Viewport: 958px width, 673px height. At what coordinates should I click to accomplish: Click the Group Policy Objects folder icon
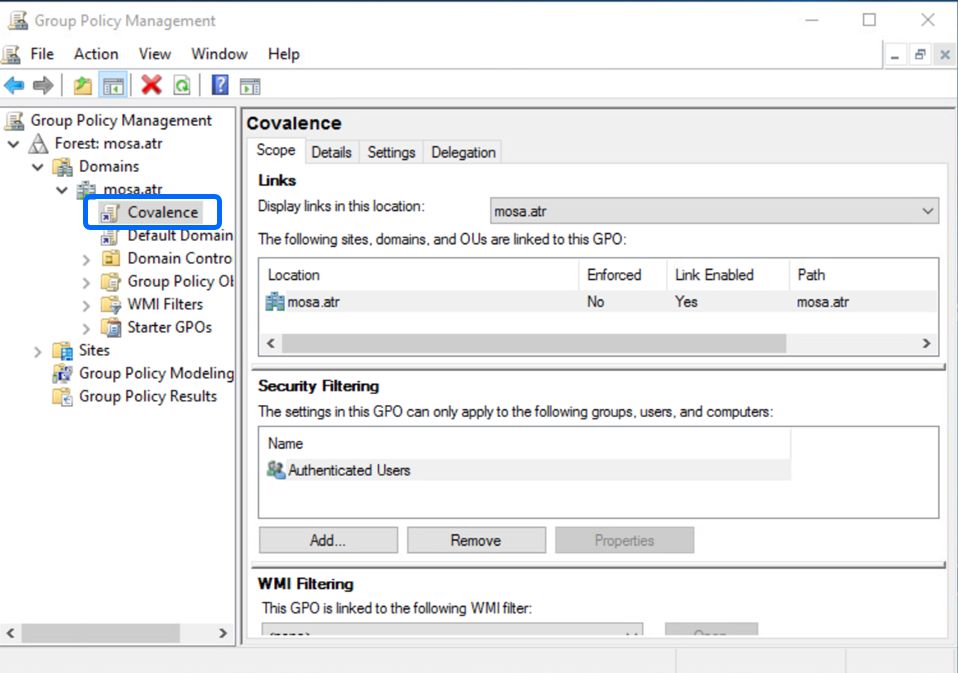pos(111,282)
